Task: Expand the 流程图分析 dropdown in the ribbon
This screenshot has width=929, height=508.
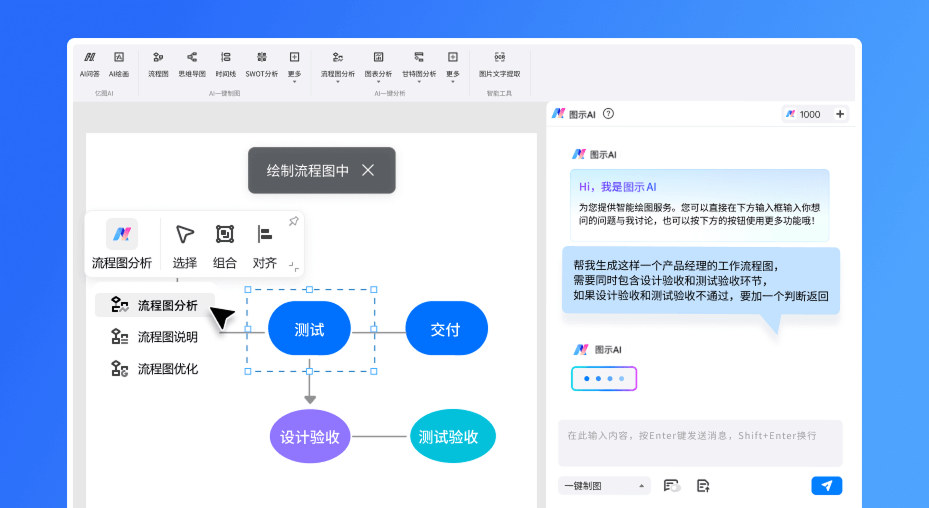Action: (338, 66)
